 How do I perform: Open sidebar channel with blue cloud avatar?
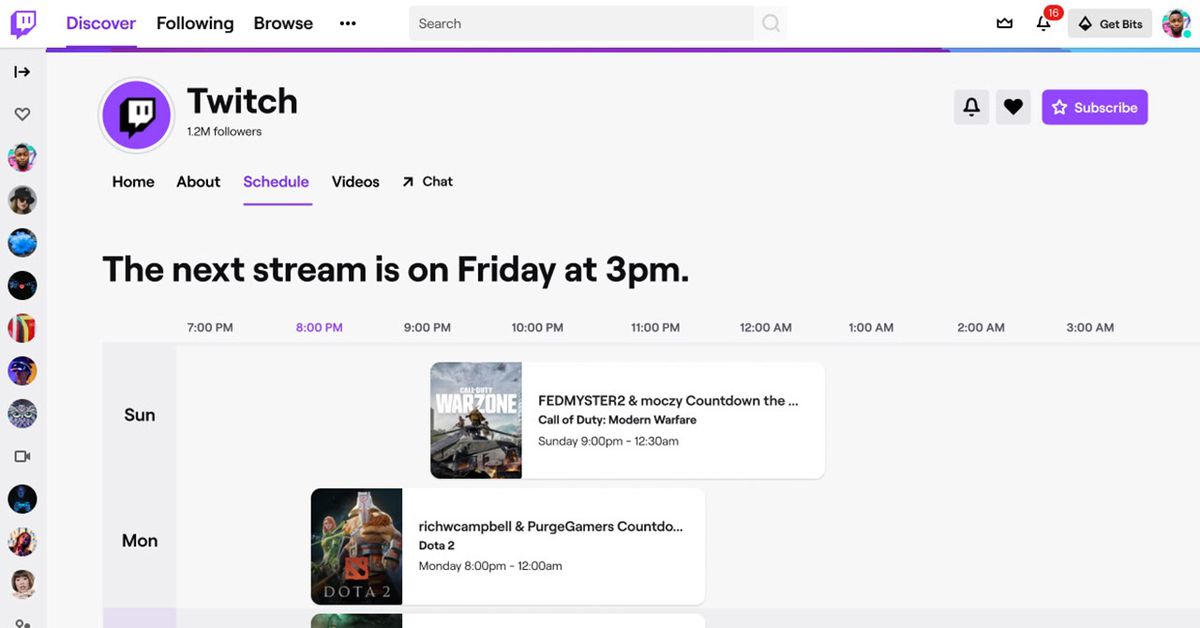click(22, 243)
